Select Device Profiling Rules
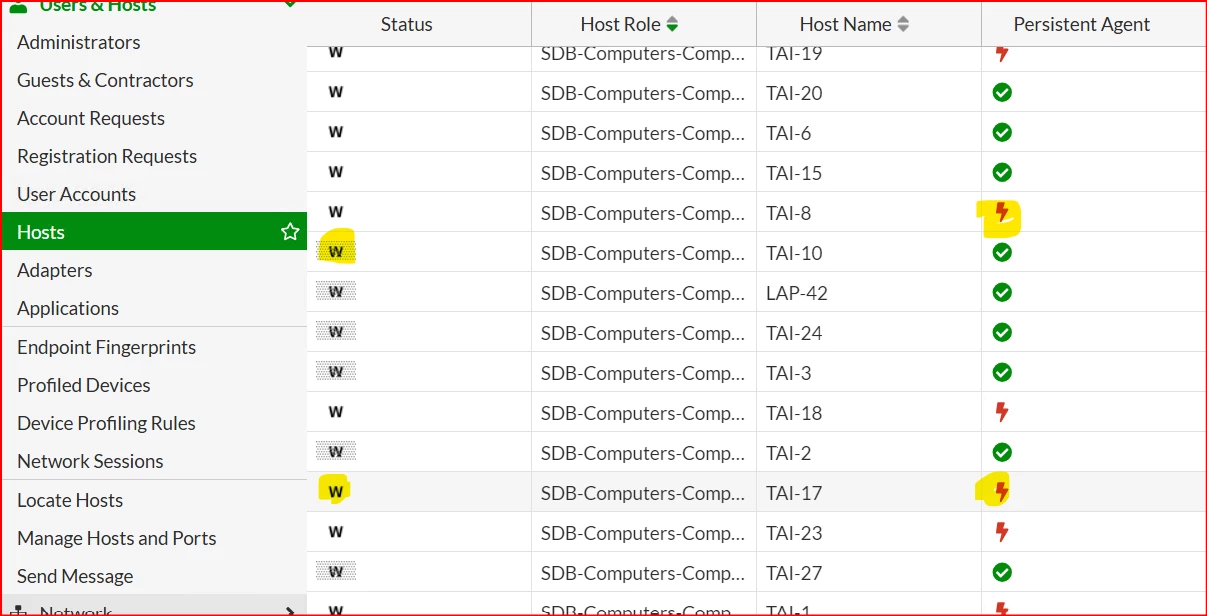 click(106, 423)
